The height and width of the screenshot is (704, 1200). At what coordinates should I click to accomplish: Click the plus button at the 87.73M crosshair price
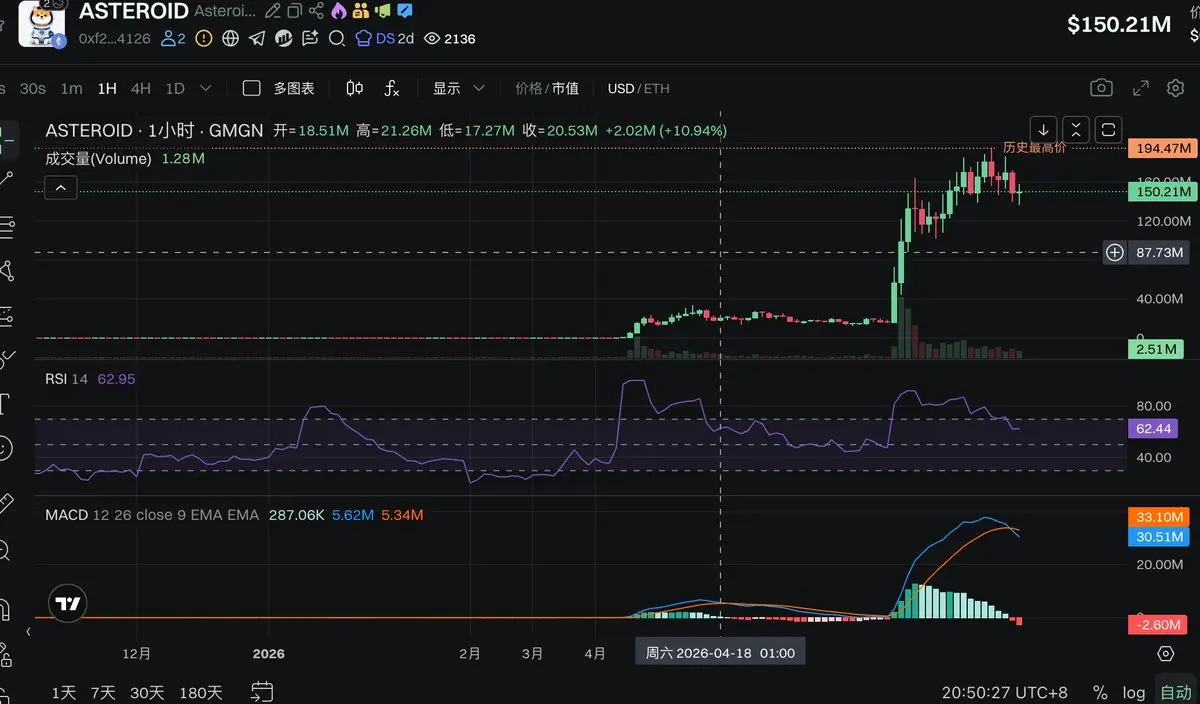1114,252
